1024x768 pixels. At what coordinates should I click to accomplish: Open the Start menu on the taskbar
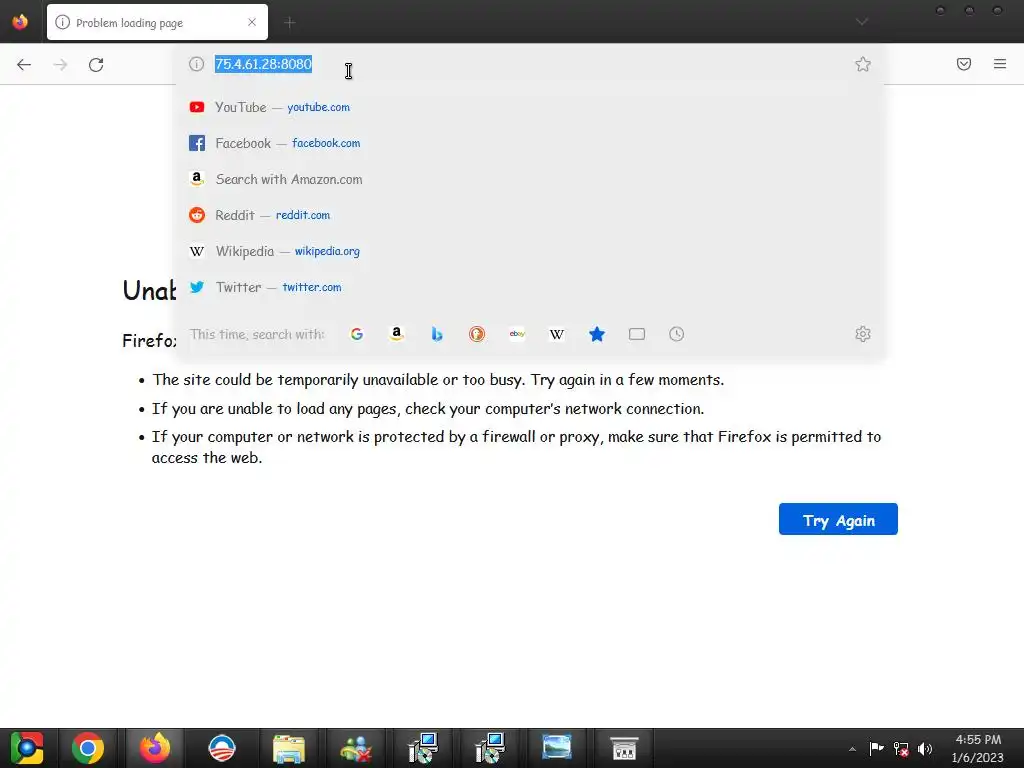point(27,748)
